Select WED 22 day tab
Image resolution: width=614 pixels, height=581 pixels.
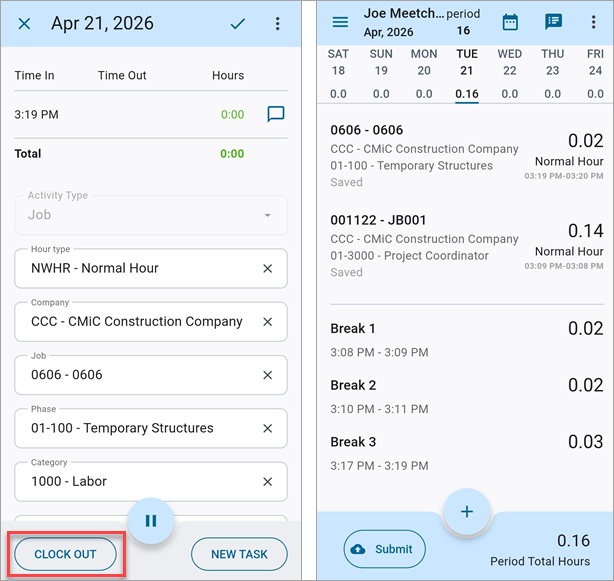[x=510, y=74]
